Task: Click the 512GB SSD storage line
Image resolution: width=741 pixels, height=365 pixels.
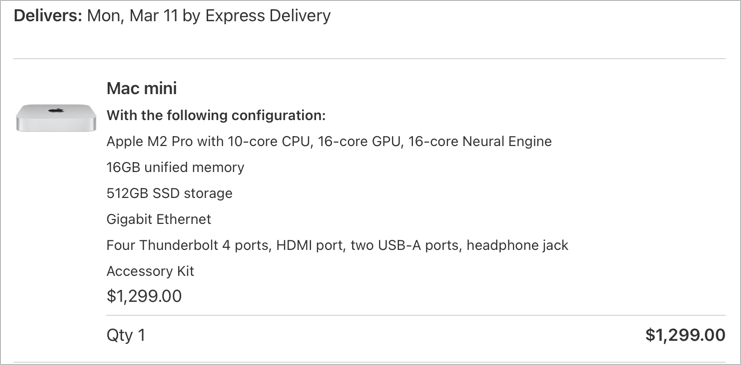Action: (170, 193)
